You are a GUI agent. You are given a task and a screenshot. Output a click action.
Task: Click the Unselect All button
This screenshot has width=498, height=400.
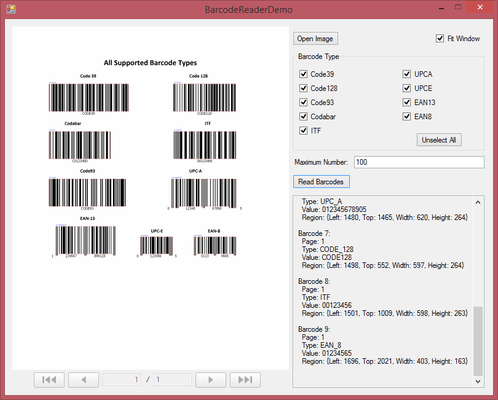[x=439, y=140]
